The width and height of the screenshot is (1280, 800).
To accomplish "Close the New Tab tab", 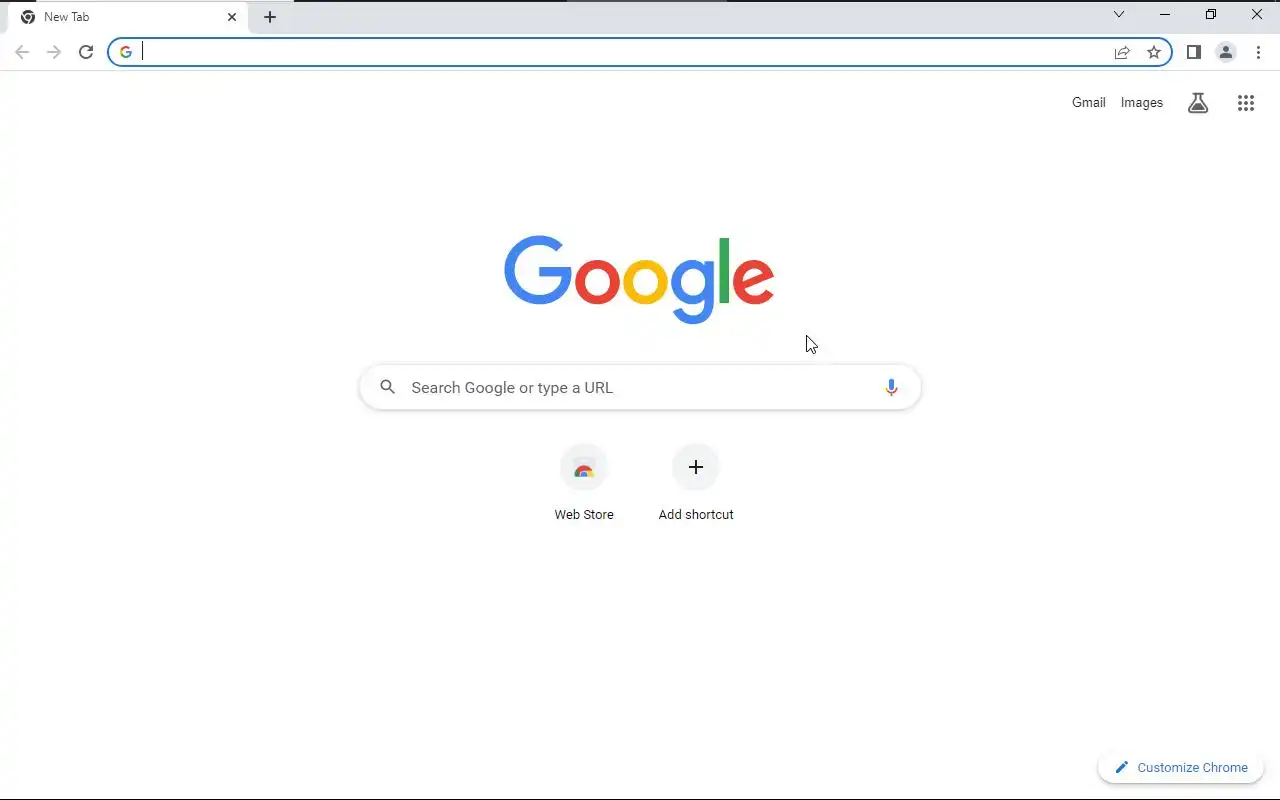I will point(232,17).
